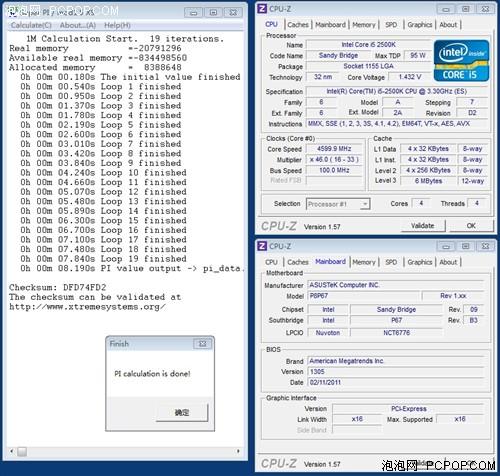Click the Package value Socket 1155 LGA
500x476 pixels.
[368, 66]
